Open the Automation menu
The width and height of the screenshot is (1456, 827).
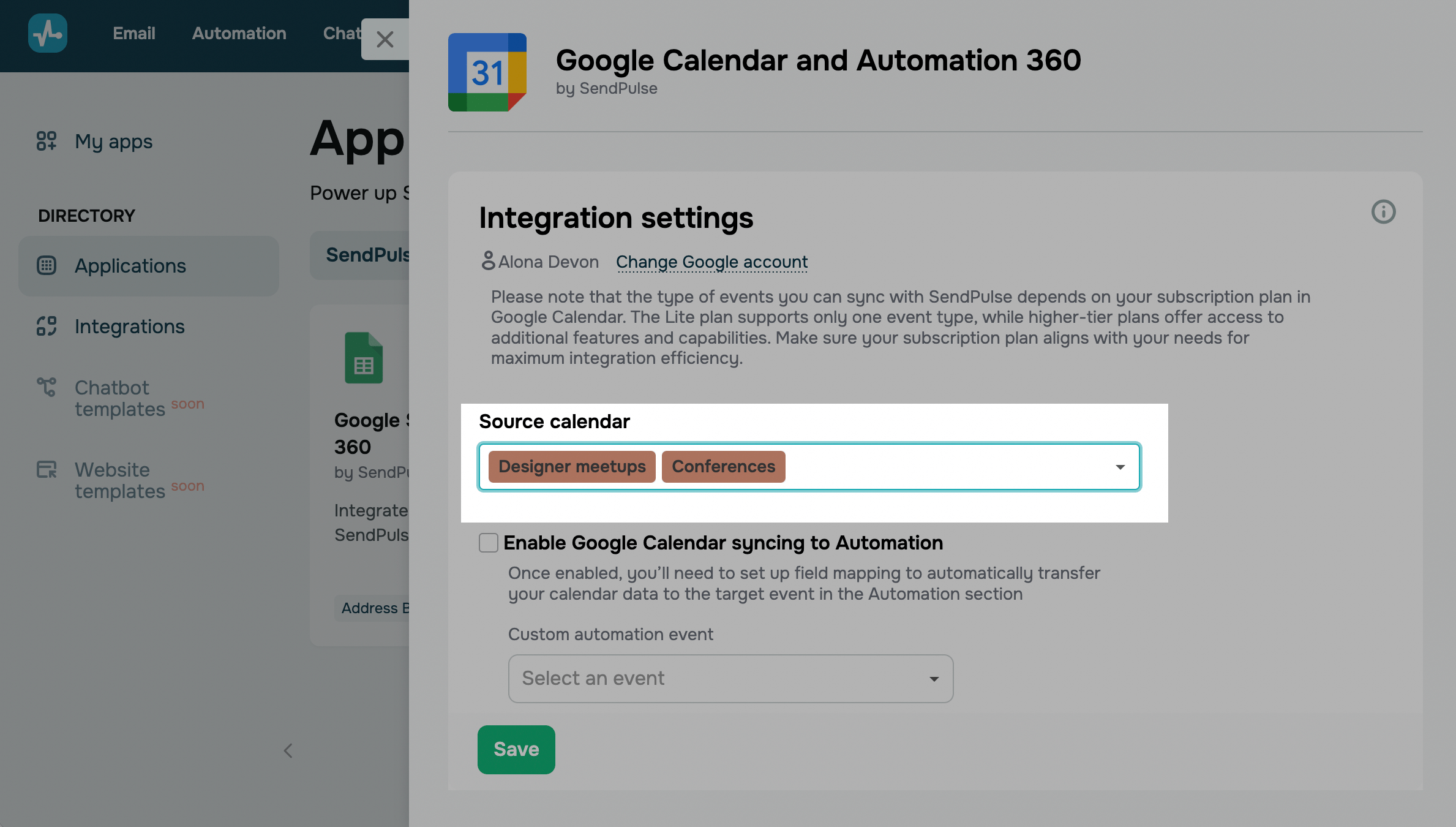[239, 33]
